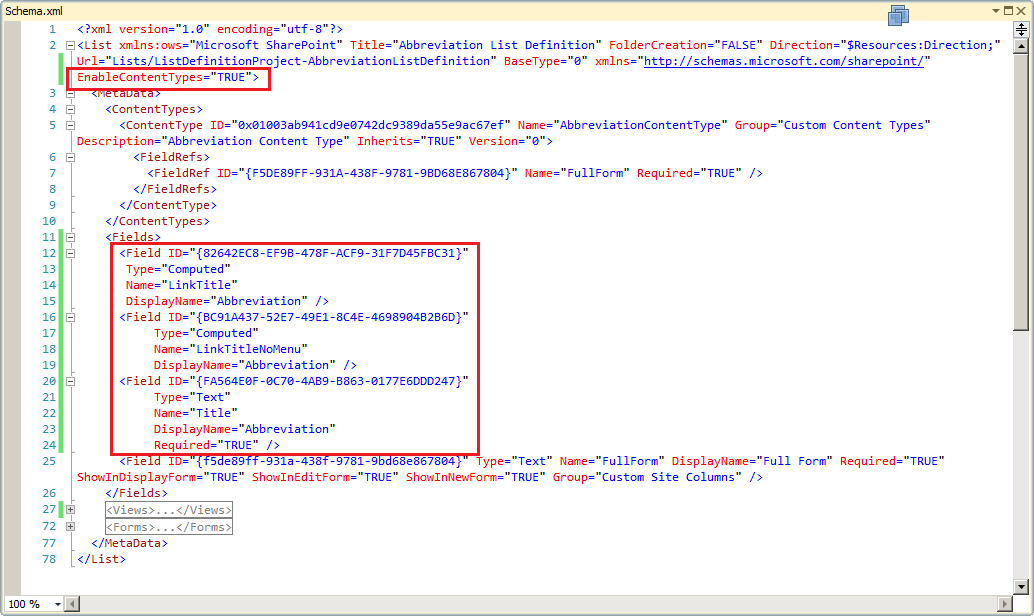The image size is (1034, 616).
Task: Collapse the Title Field on line 20
Action: (70, 381)
